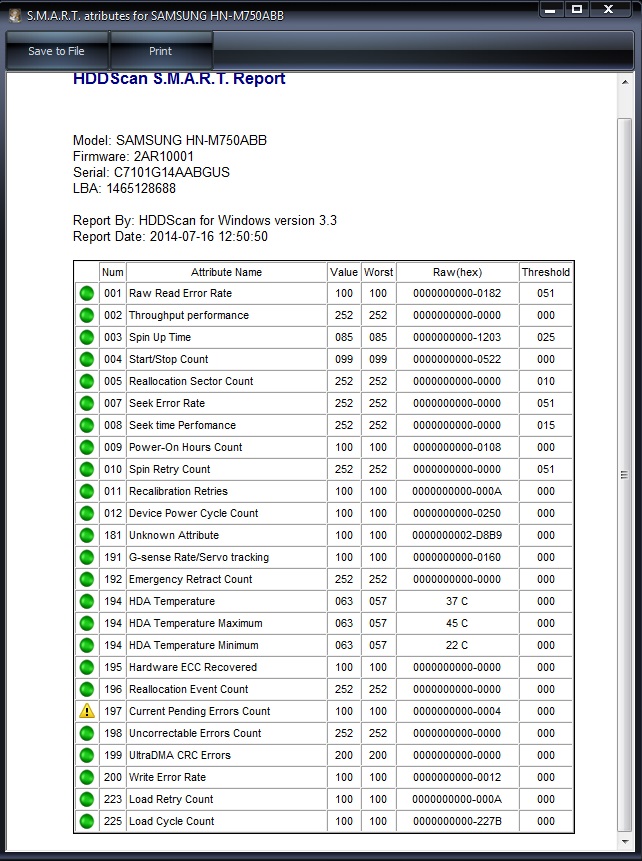Click the green status icon for Write Error Rate

[x=87, y=777]
